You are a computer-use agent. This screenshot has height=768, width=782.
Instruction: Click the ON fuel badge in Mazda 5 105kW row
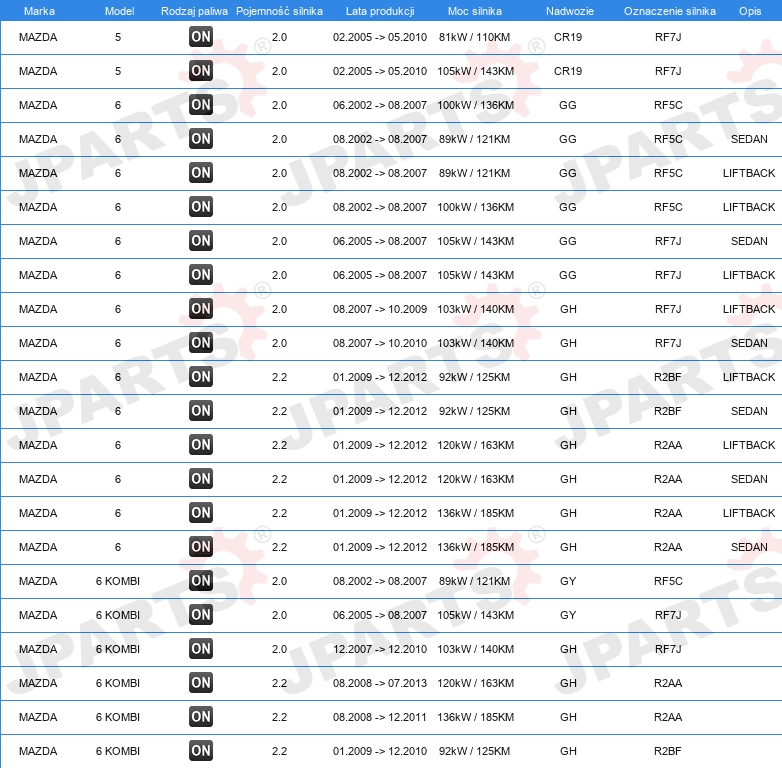tap(201, 71)
